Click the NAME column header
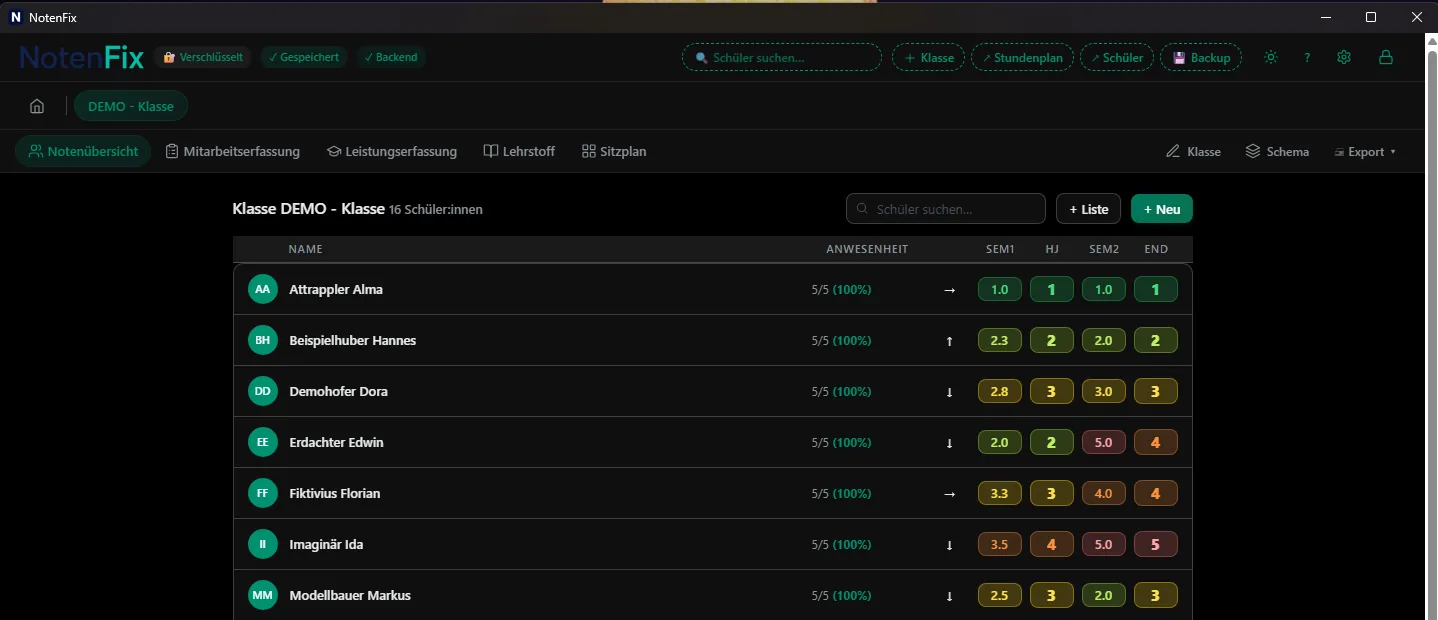This screenshot has width=1438, height=620. point(306,249)
